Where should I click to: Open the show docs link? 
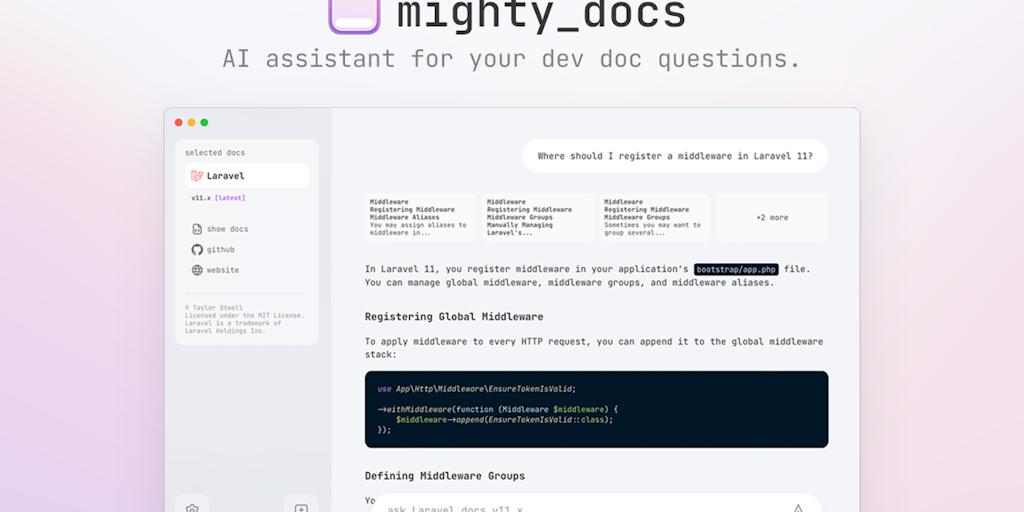tap(227, 229)
